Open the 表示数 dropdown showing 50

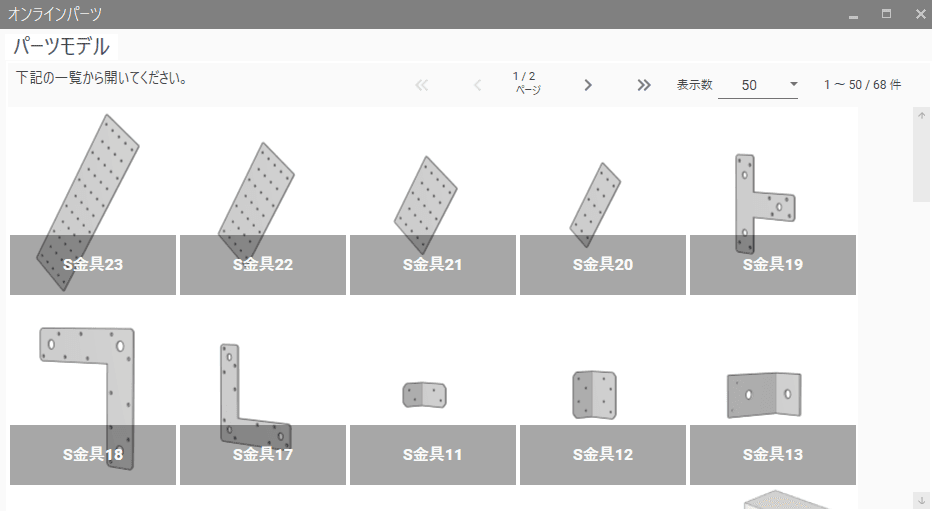coord(758,85)
